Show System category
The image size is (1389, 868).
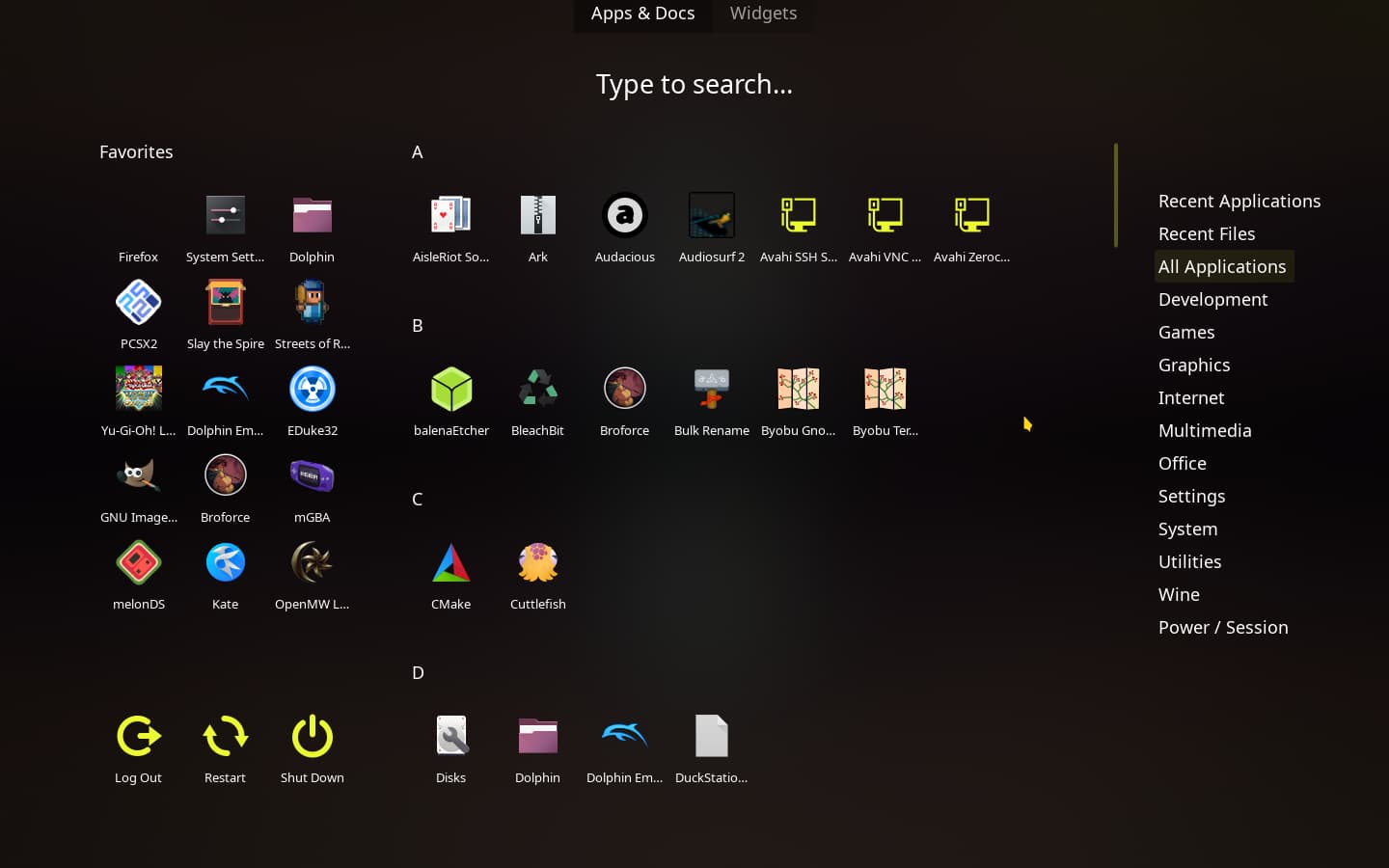tap(1187, 529)
